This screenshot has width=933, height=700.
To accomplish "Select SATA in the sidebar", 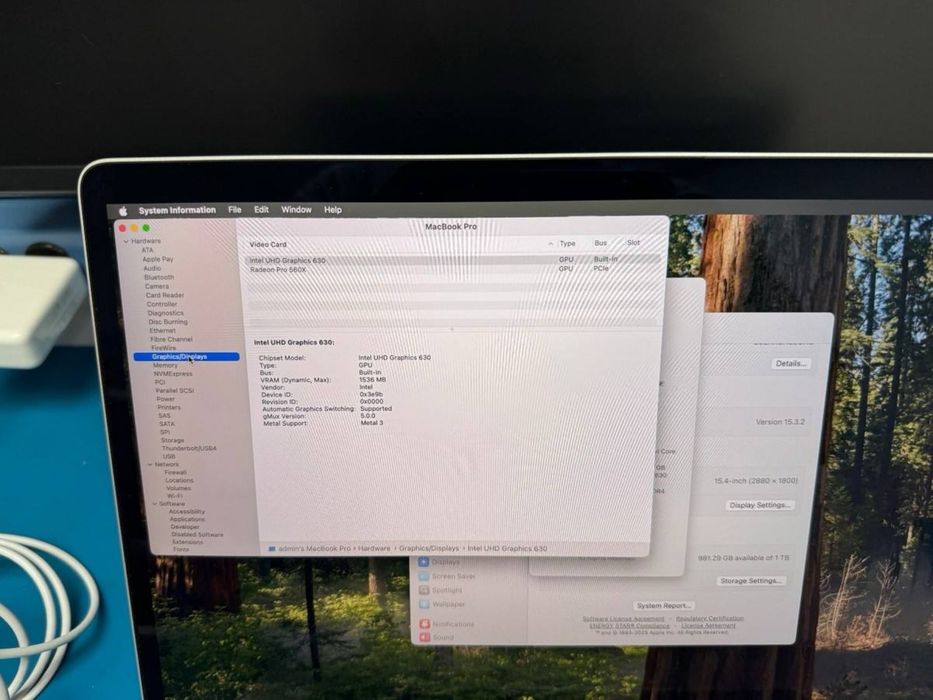I will [x=167, y=424].
